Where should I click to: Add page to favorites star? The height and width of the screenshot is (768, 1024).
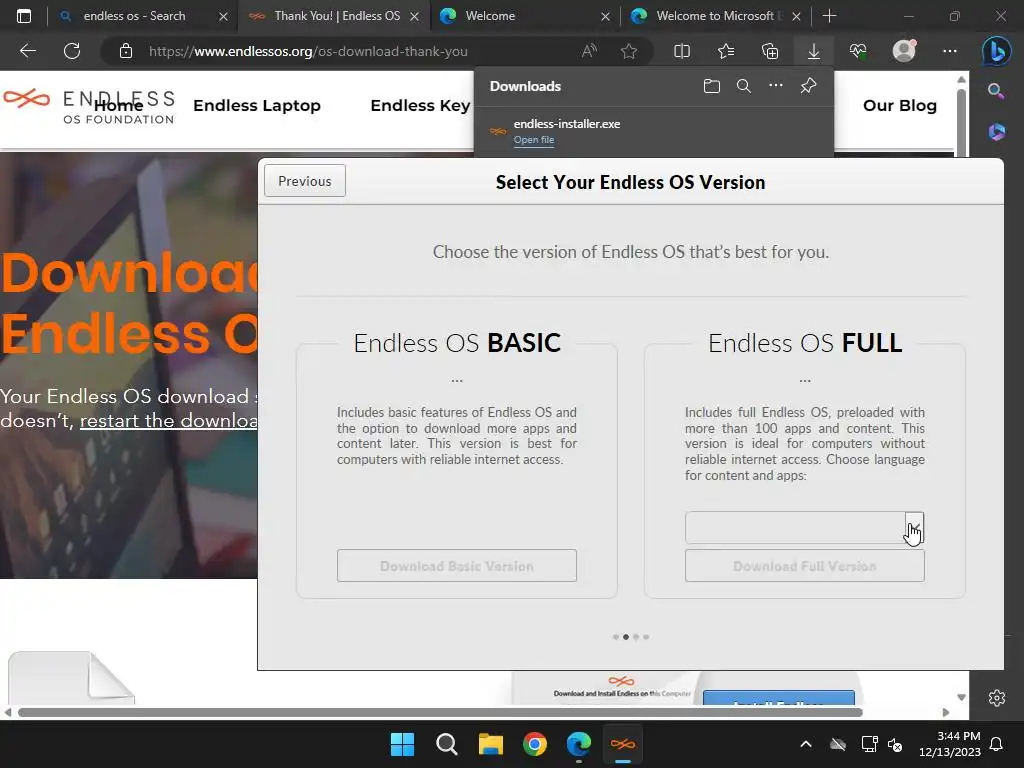(x=629, y=51)
